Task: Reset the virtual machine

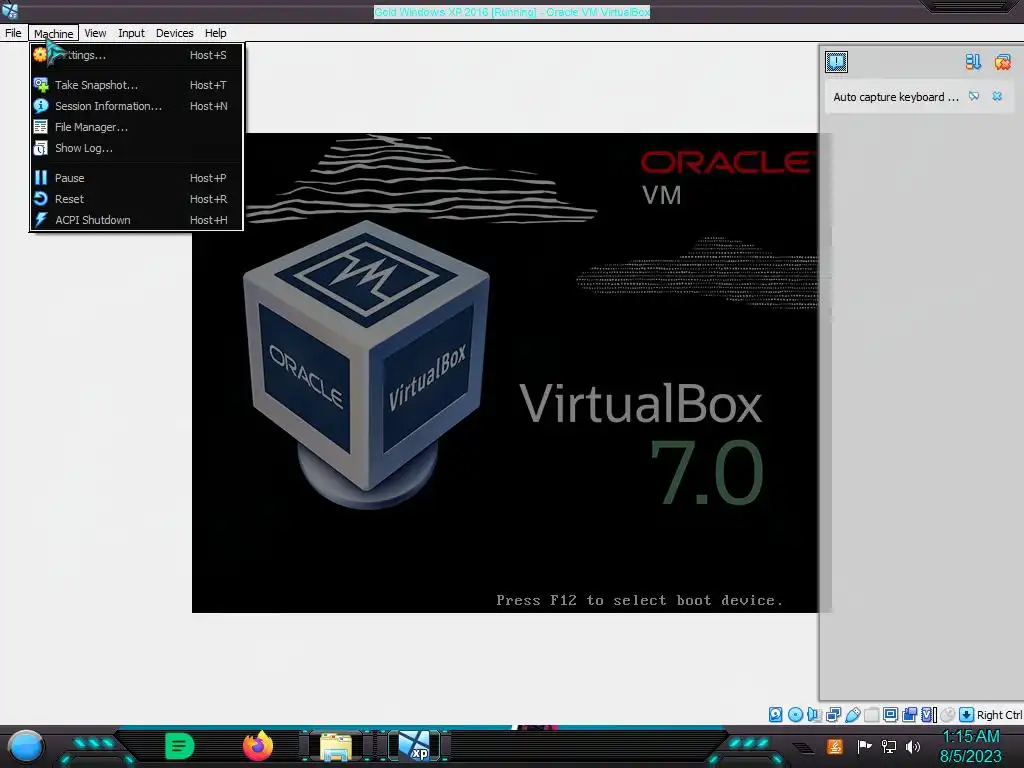Action: click(136, 199)
